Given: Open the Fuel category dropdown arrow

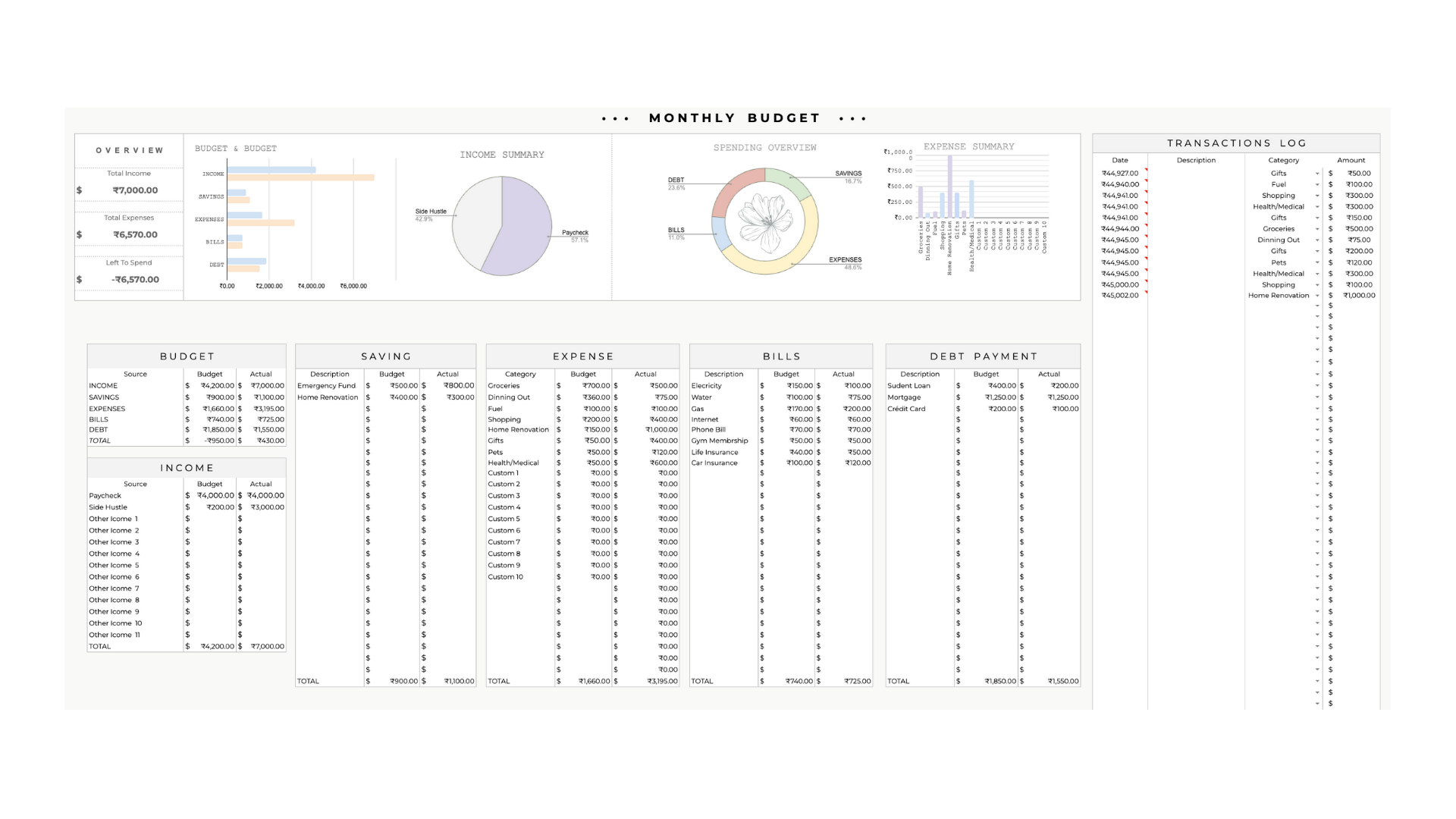Looking at the screenshot, I should 1317,185.
